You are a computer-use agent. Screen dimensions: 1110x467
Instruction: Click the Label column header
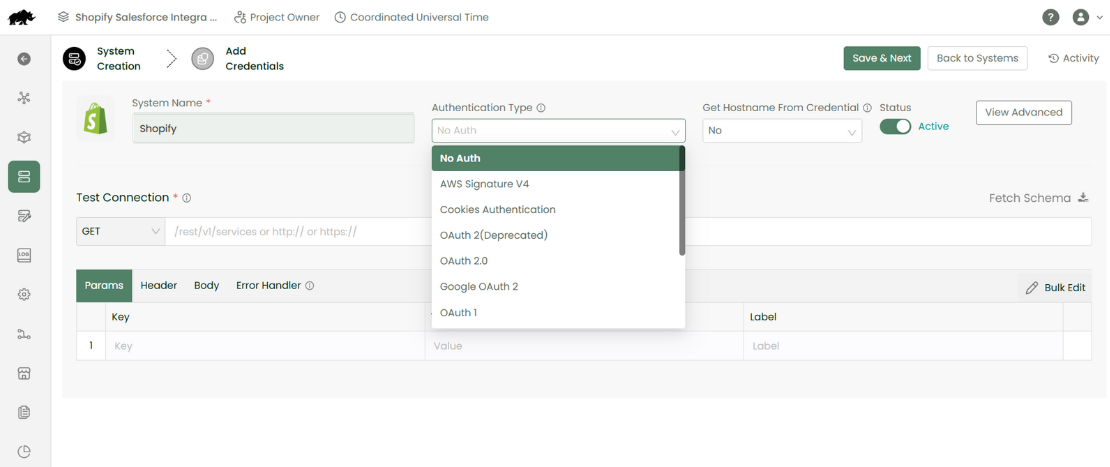tap(763, 317)
